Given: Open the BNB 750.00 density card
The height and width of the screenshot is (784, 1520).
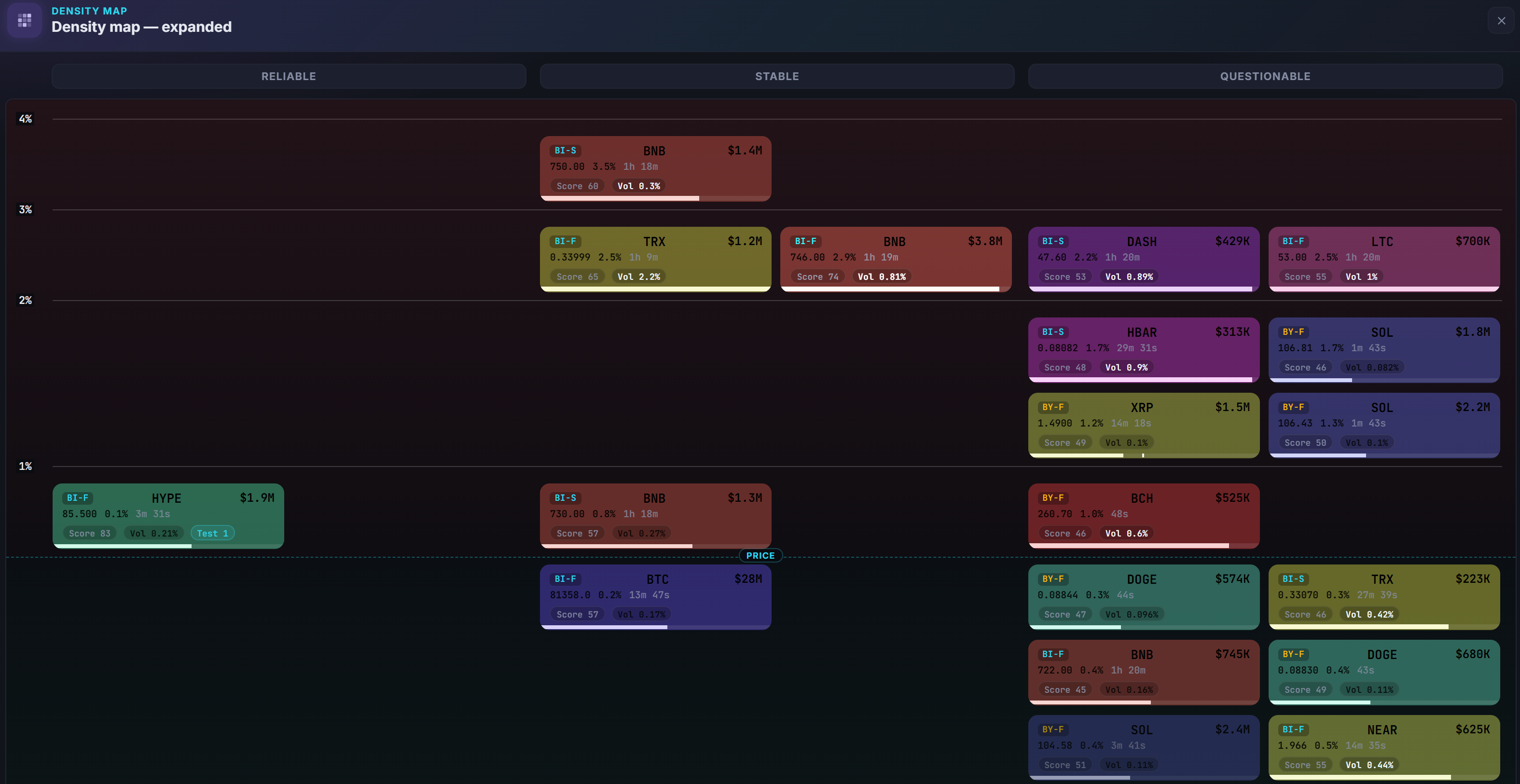Looking at the screenshot, I should tap(656, 169).
